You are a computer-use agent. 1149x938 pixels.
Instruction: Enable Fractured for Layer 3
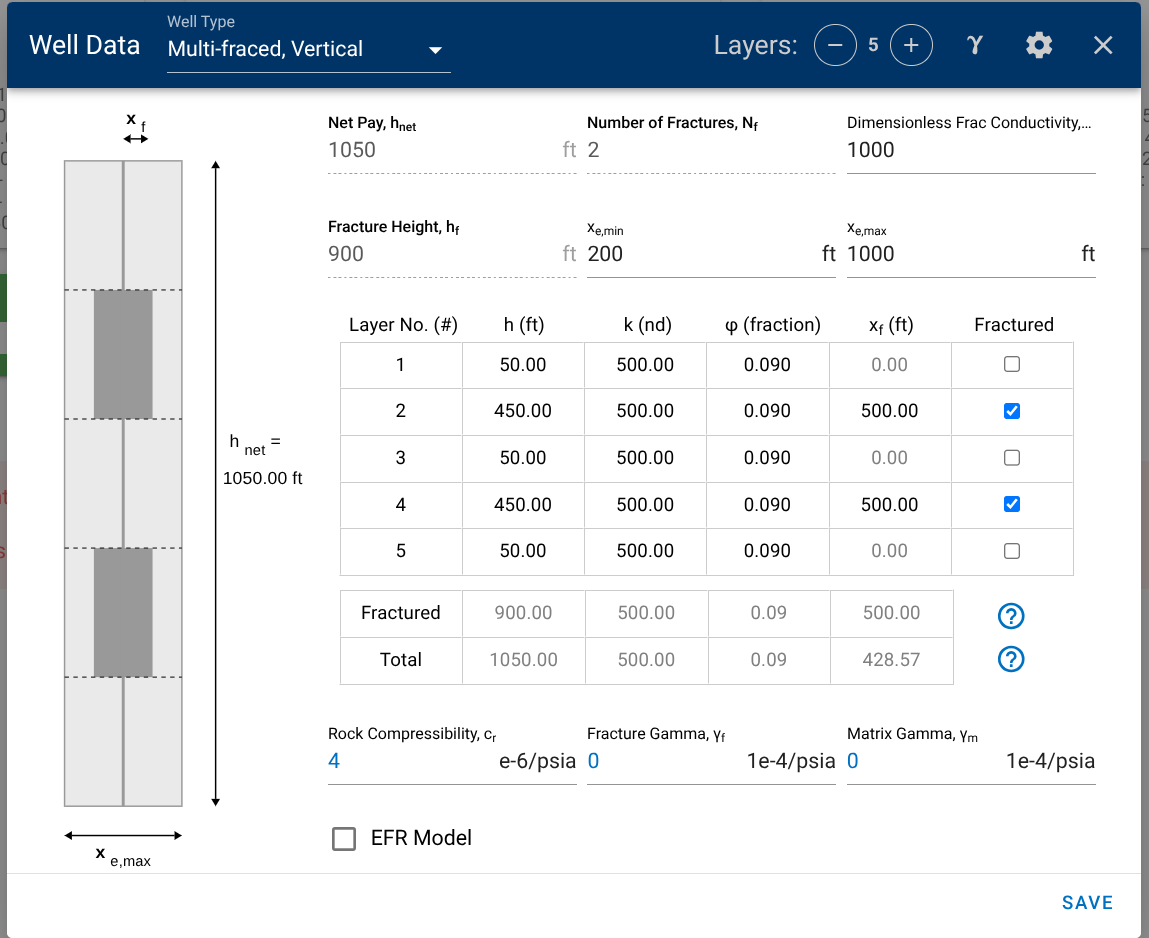point(1011,457)
